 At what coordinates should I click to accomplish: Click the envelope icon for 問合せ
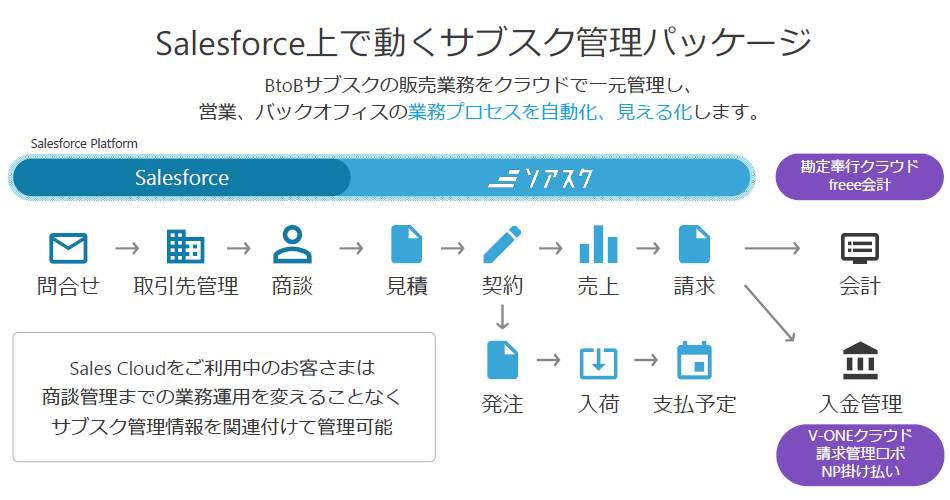(68, 248)
